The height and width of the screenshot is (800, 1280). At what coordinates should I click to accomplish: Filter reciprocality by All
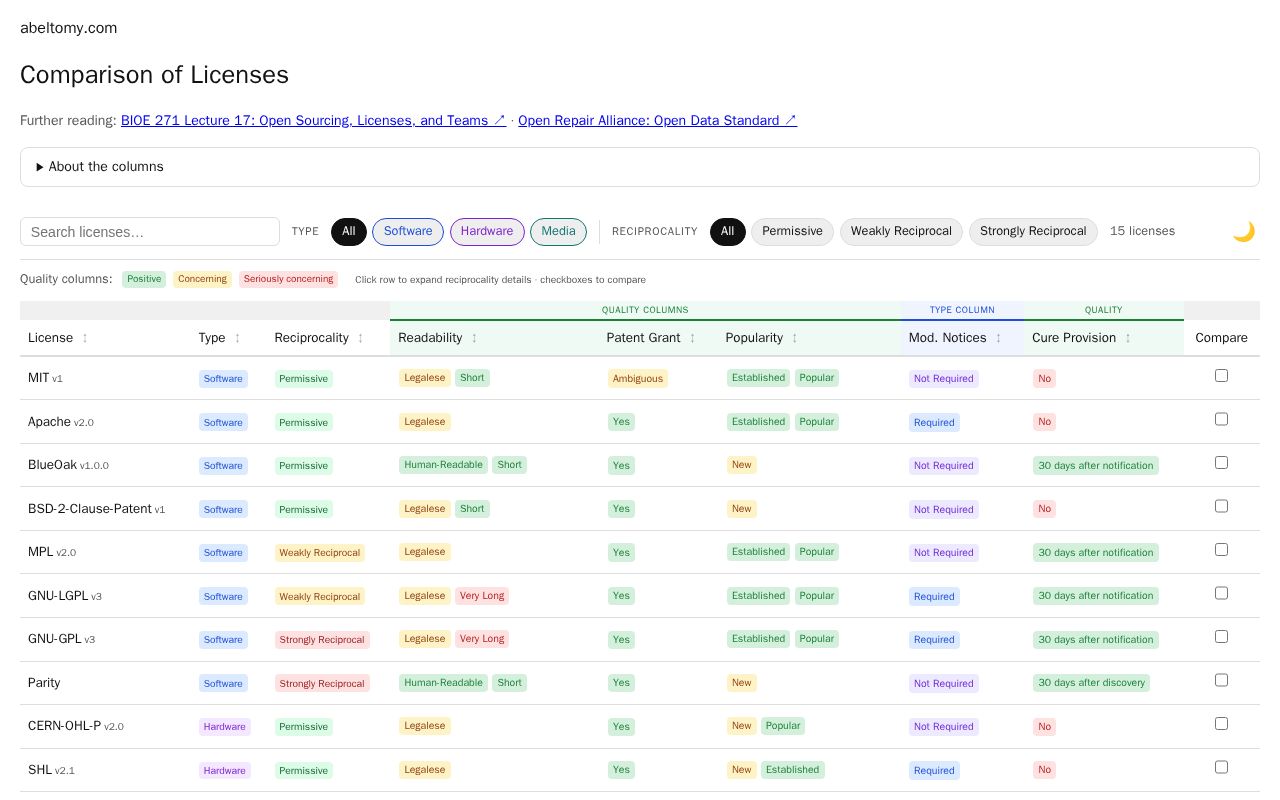click(727, 232)
